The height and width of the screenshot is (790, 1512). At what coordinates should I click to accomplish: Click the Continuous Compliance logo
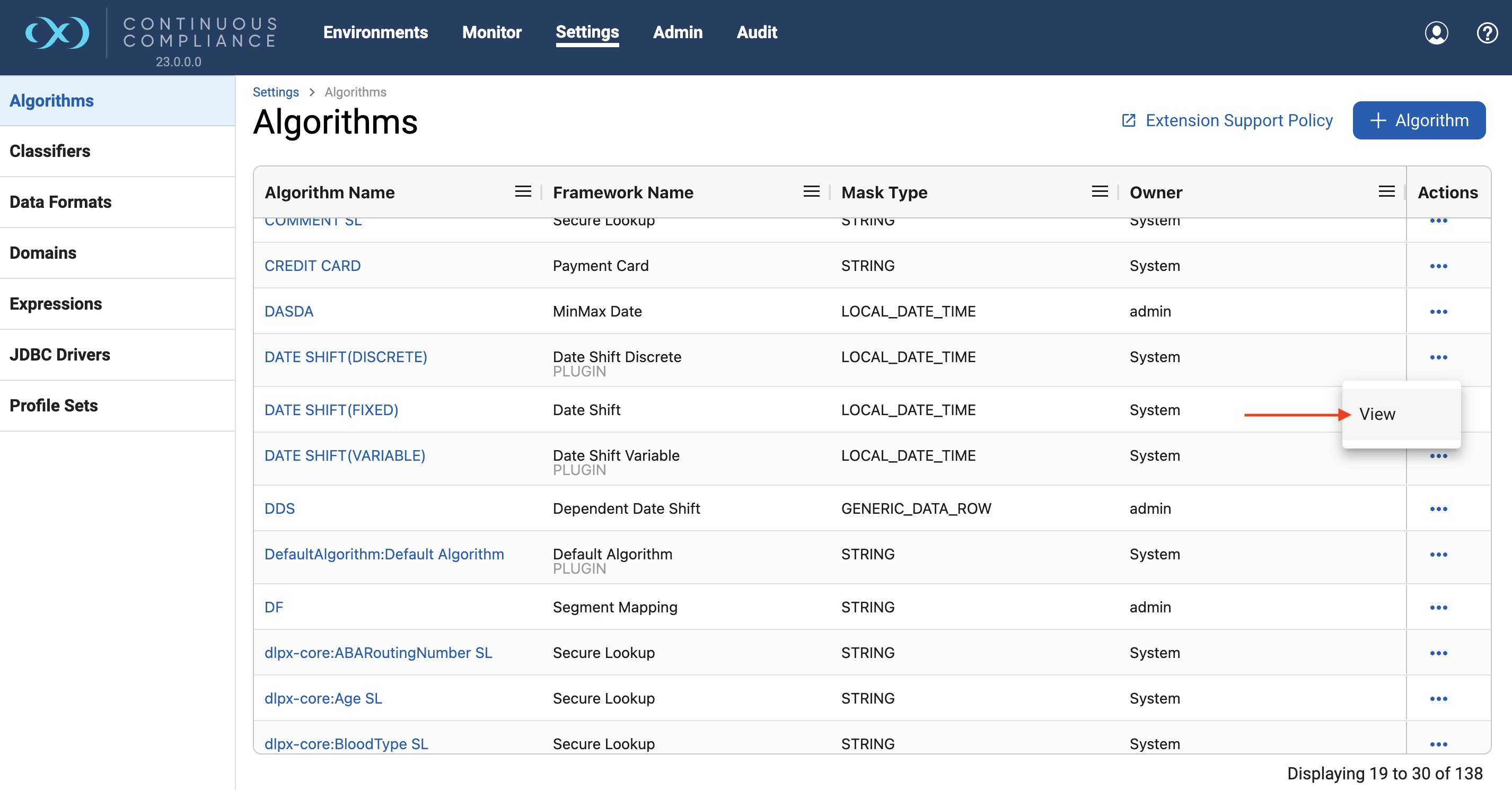(x=57, y=33)
